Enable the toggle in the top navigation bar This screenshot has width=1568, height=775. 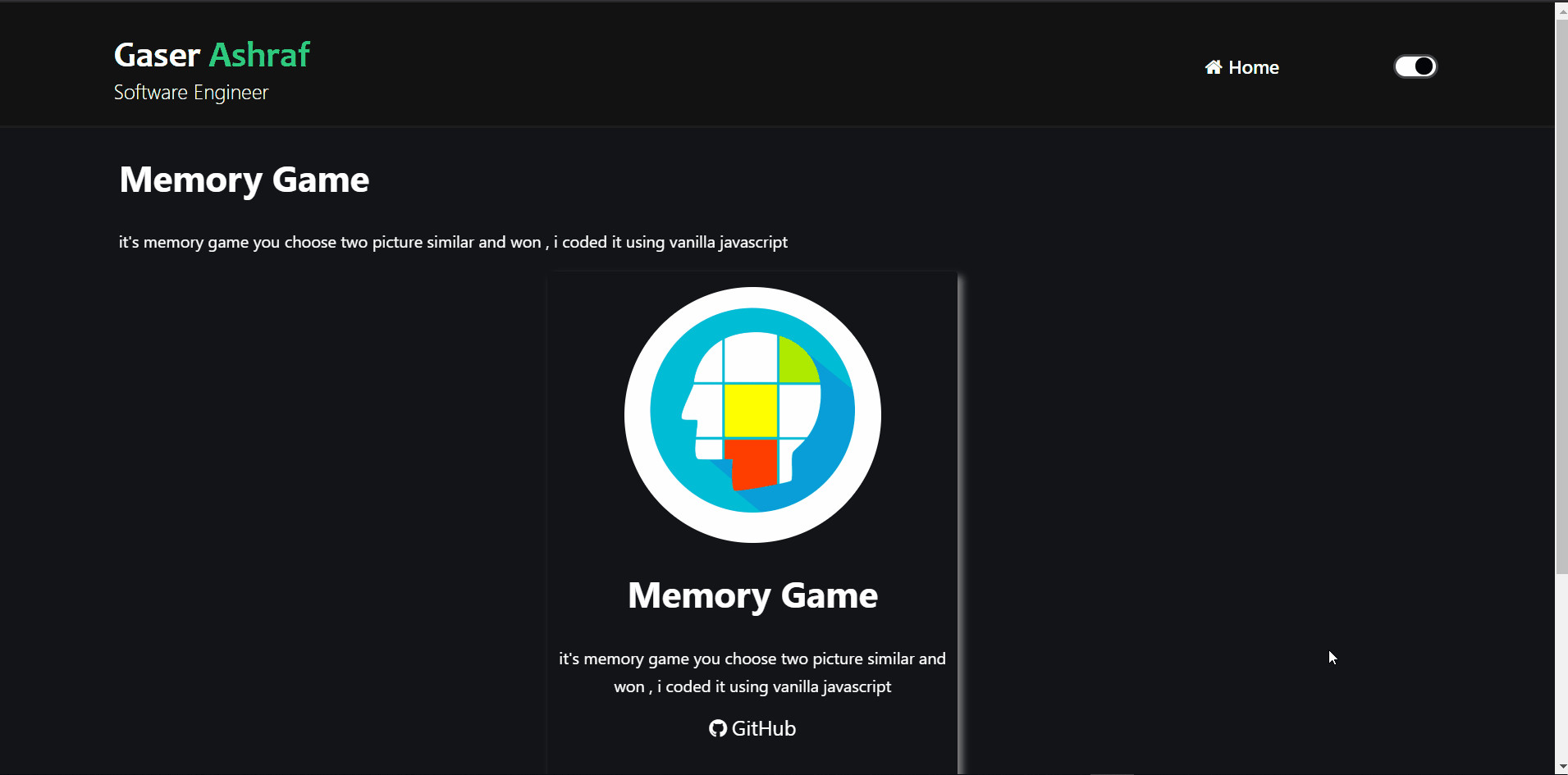pyautogui.click(x=1415, y=66)
